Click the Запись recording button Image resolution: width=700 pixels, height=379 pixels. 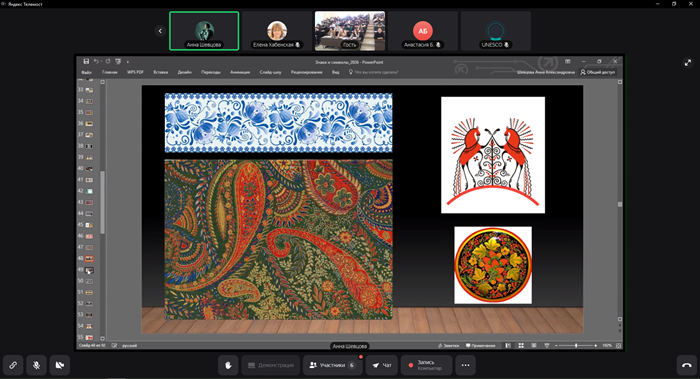point(426,365)
